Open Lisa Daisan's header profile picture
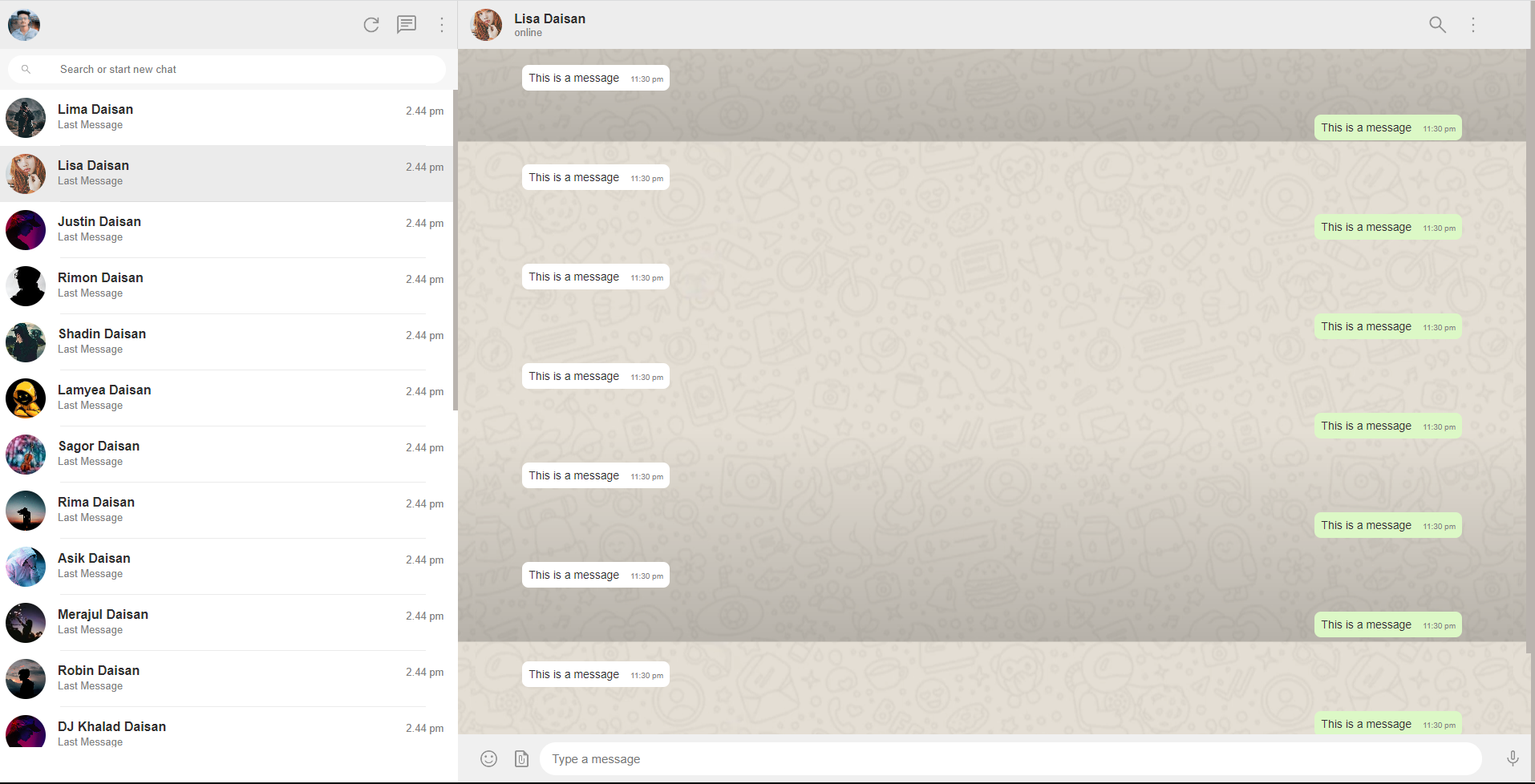This screenshot has height=784, width=1535. (x=486, y=25)
